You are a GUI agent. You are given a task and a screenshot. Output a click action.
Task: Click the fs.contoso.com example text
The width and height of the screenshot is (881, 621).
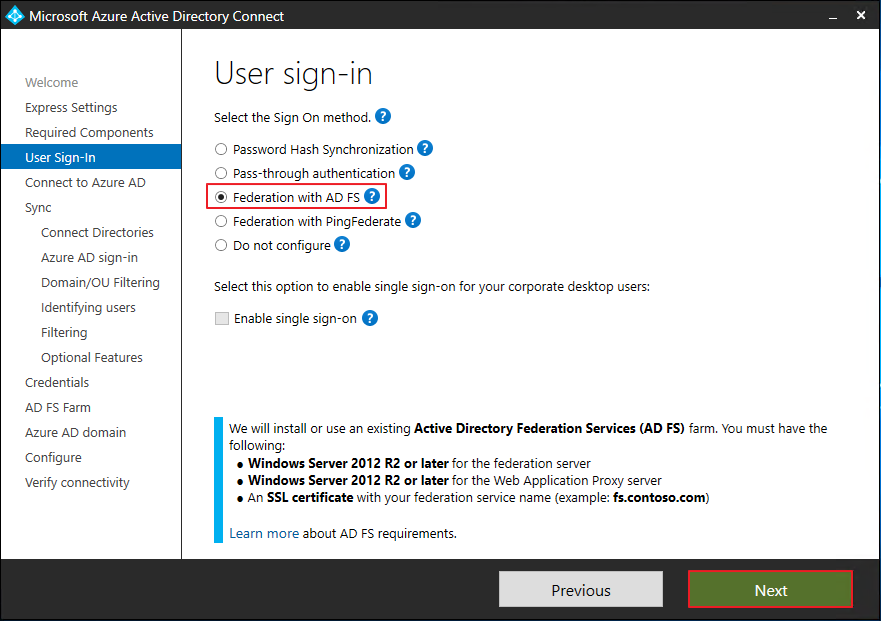(x=659, y=498)
